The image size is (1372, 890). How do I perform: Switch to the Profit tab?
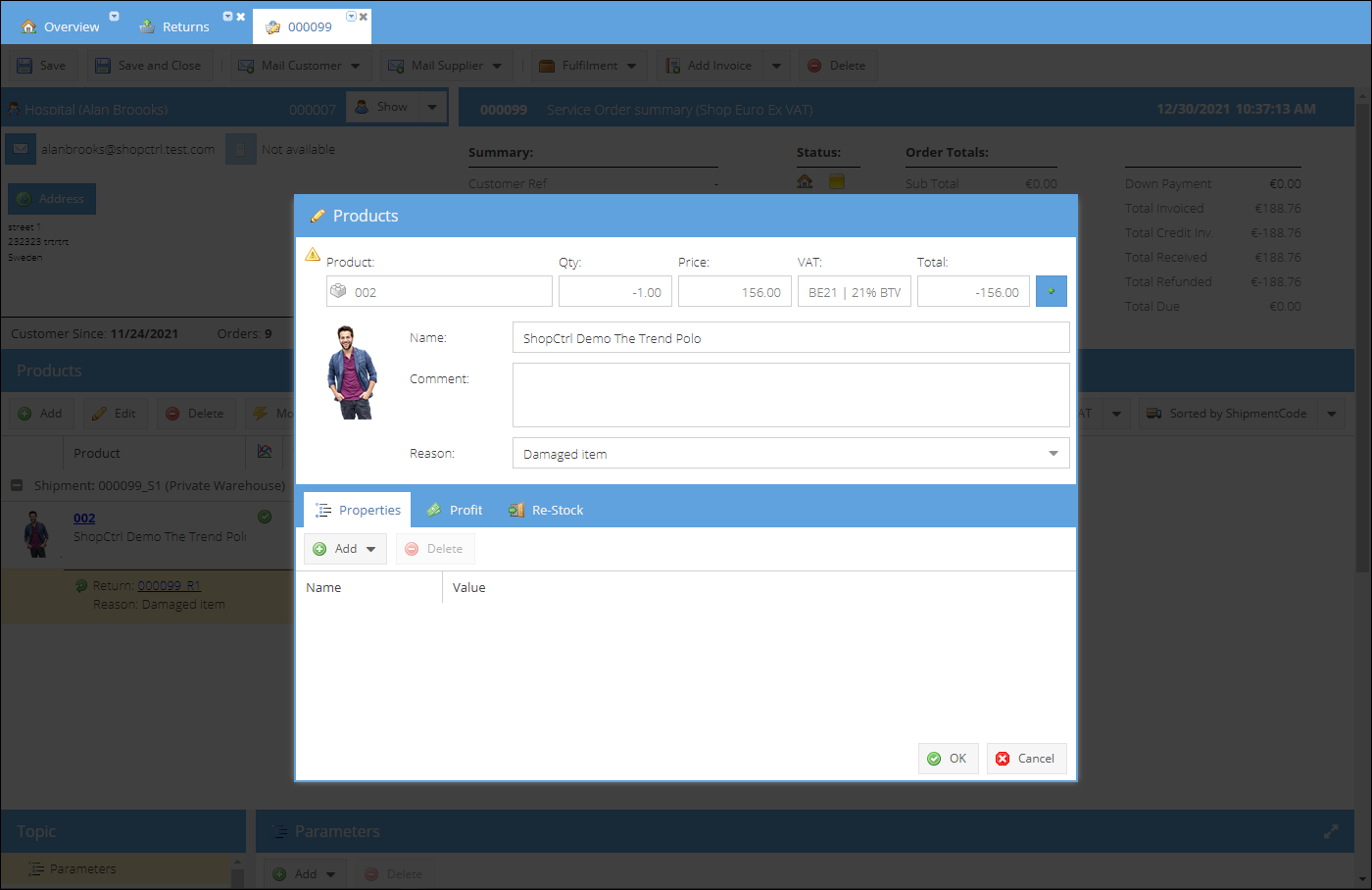point(456,510)
